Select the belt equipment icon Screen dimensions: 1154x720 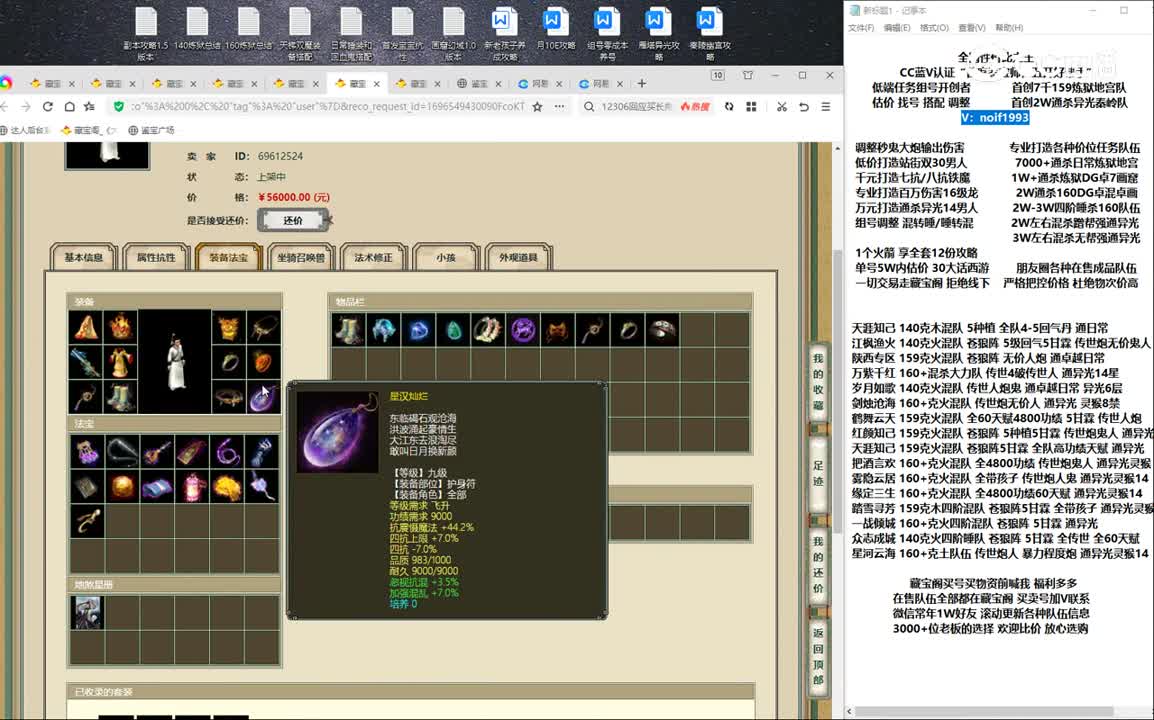point(229,398)
